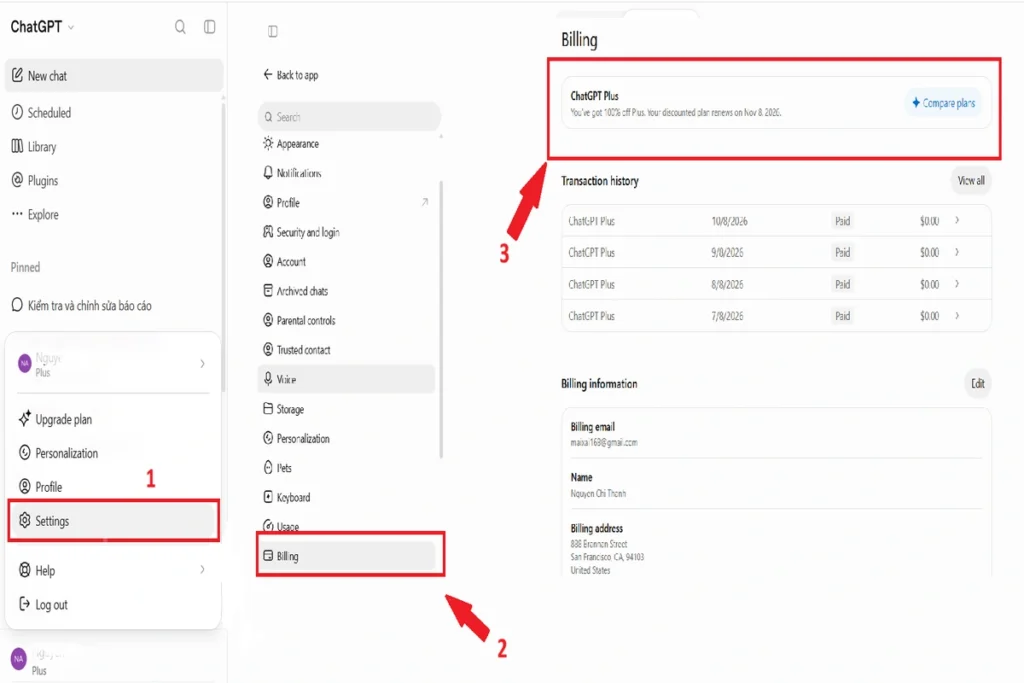The image size is (1024, 683).
Task: Open Scheduled clock icon in sidebar
Action: (18, 112)
